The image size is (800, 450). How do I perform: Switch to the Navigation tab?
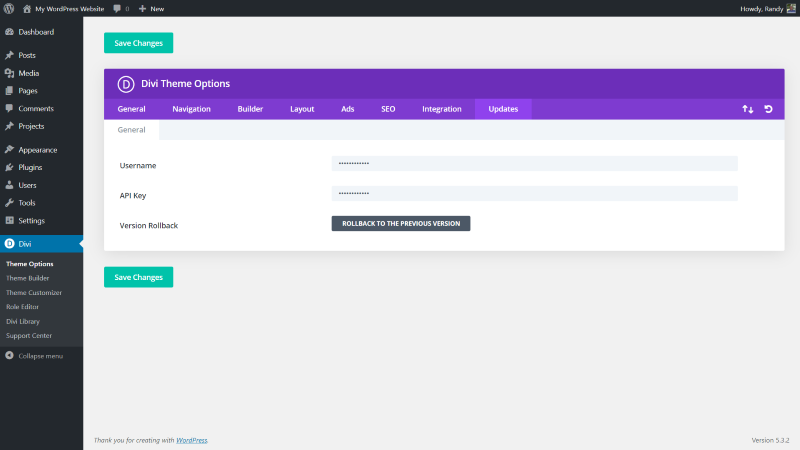[x=191, y=109]
